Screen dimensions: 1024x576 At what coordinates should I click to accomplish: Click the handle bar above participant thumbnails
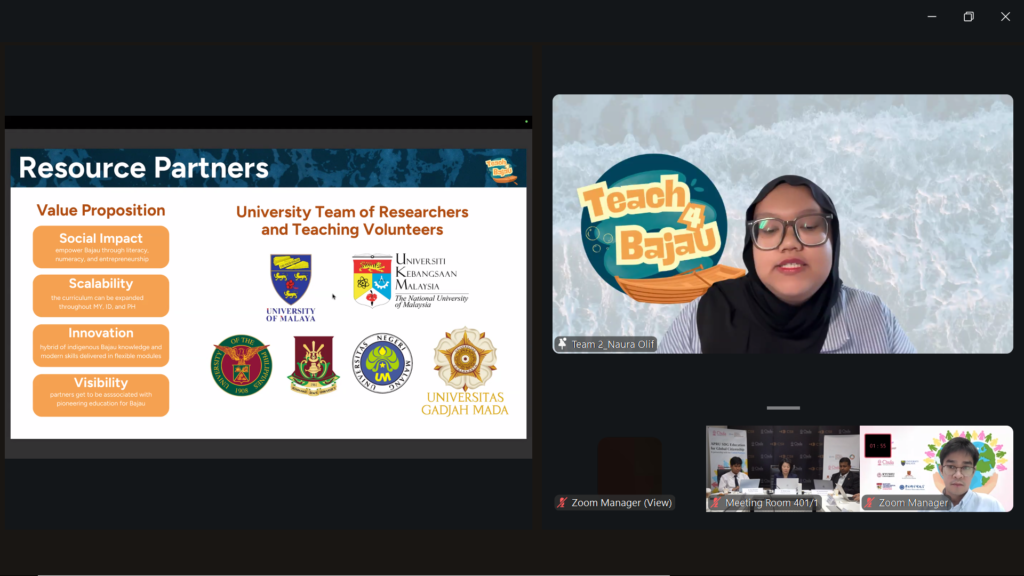(x=783, y=408)
